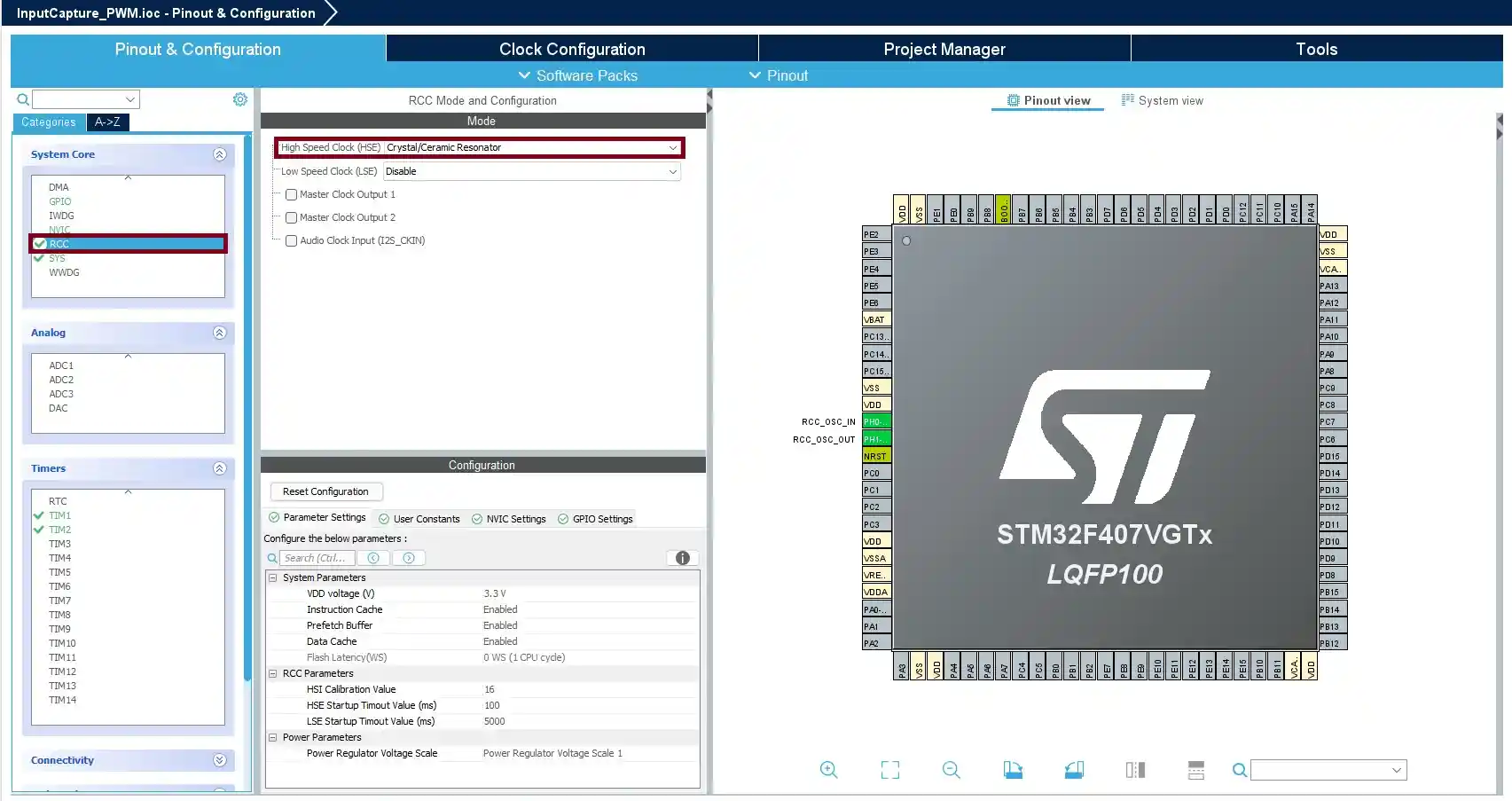Viewport: 1512px width, 801px height.
Task: Select DAC in the Analog list
Action: (x=58, y=408)
